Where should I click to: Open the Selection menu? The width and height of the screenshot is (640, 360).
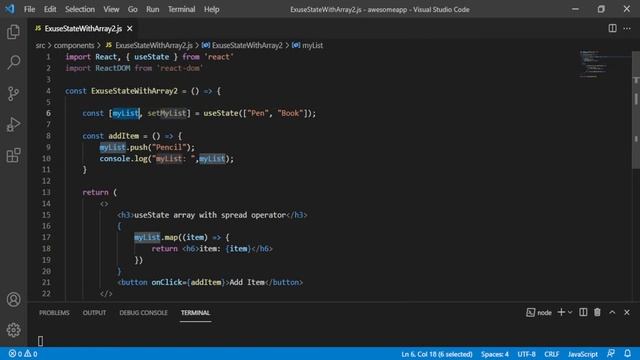(80, 9)
